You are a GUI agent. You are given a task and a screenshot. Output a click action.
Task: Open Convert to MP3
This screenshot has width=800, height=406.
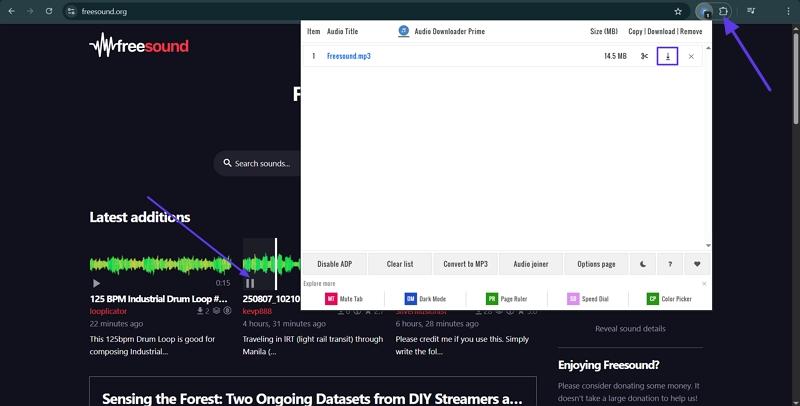point(465,264)
